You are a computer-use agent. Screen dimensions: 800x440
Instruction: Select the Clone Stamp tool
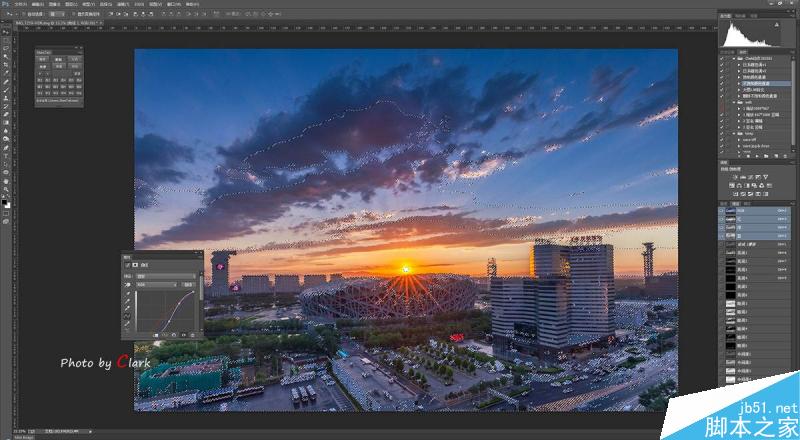click(6, 98)
